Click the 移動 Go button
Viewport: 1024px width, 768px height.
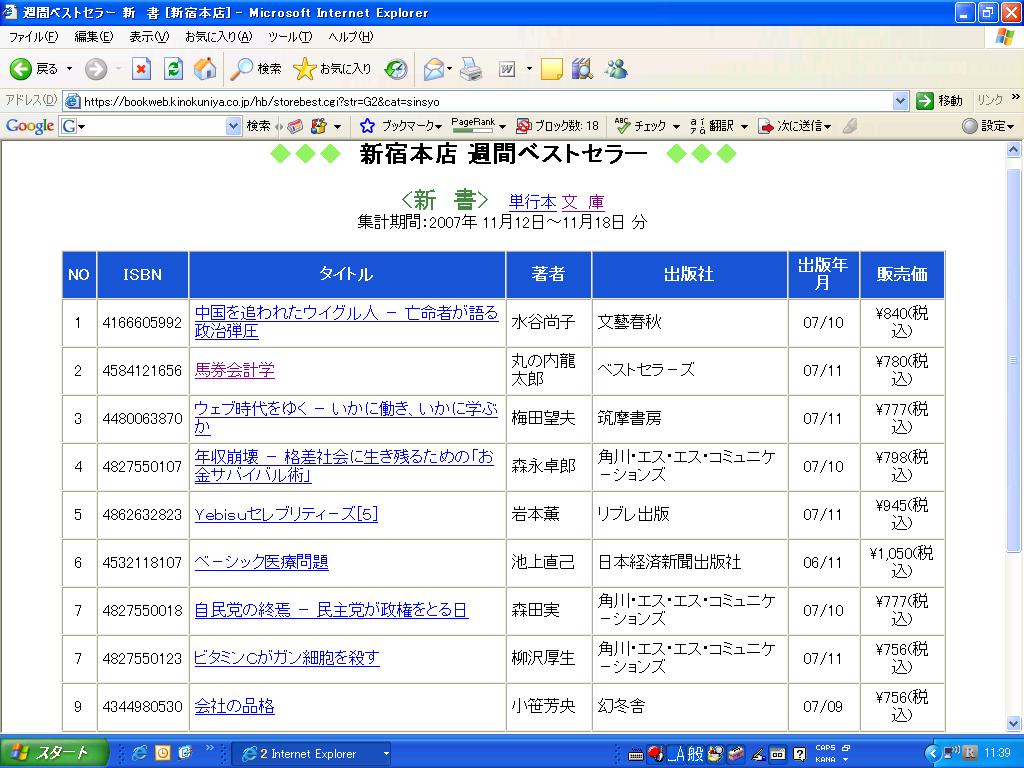click(940, 101)
